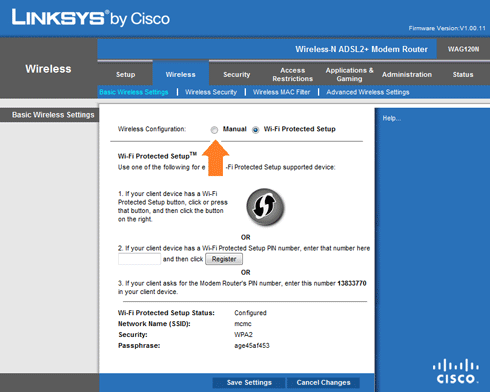The height and width of the screenshot is (392, 490).
Task: Click the Wireless Configuration label
Action: (x=152, y=129)
